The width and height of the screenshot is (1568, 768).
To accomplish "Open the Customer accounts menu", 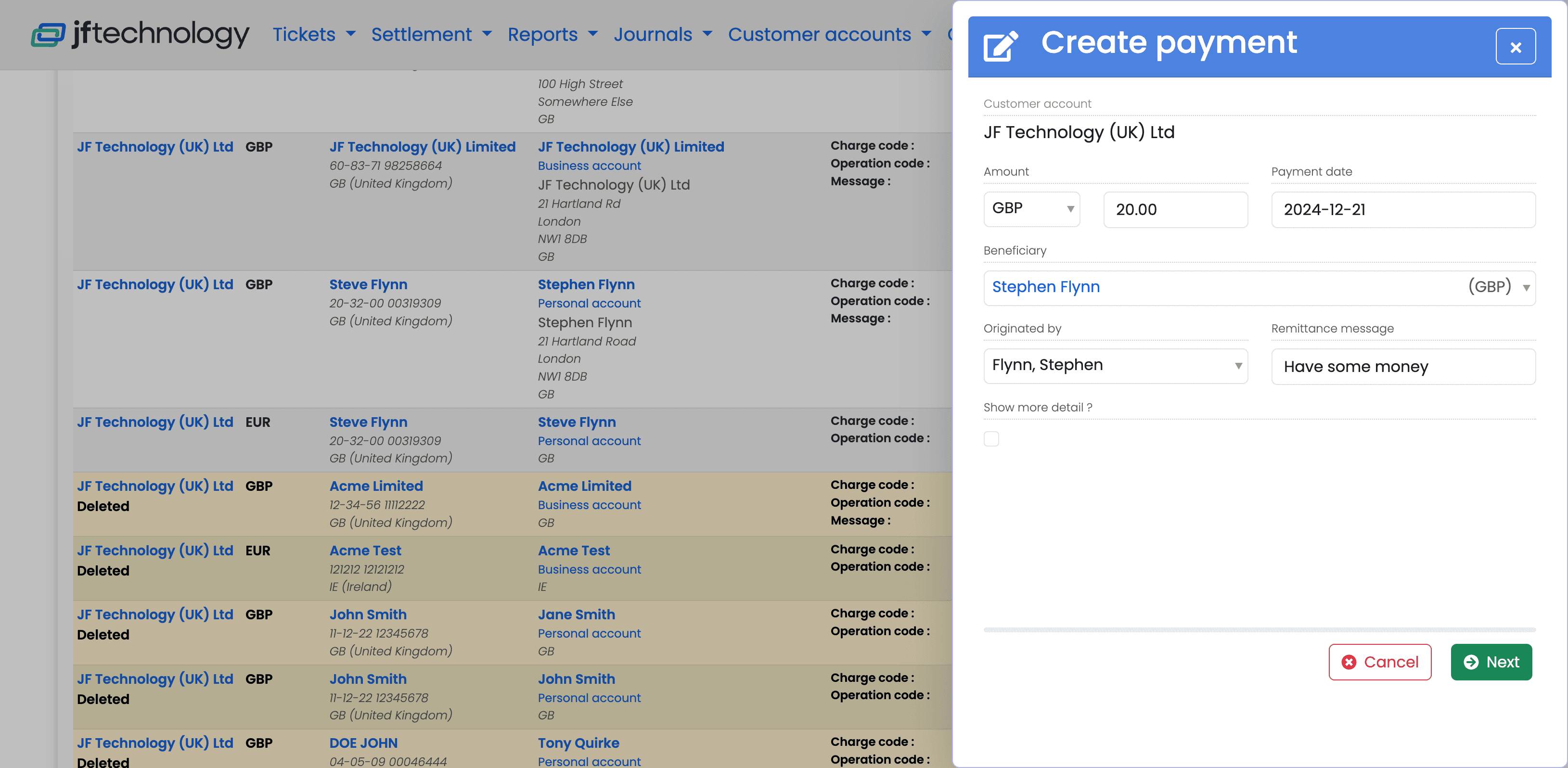I will point(829,35).
